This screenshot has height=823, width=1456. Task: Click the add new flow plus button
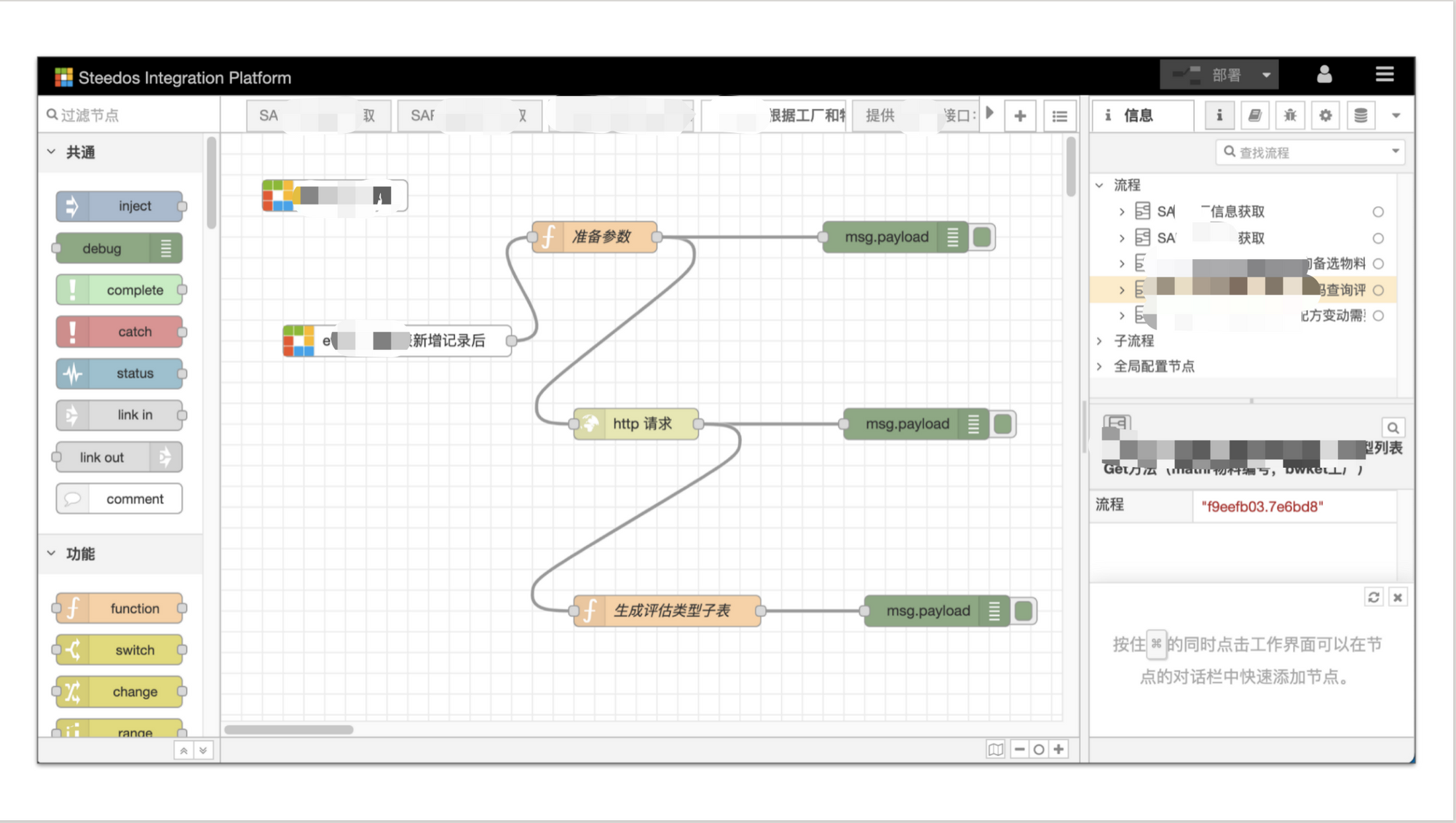(1020, 116)
